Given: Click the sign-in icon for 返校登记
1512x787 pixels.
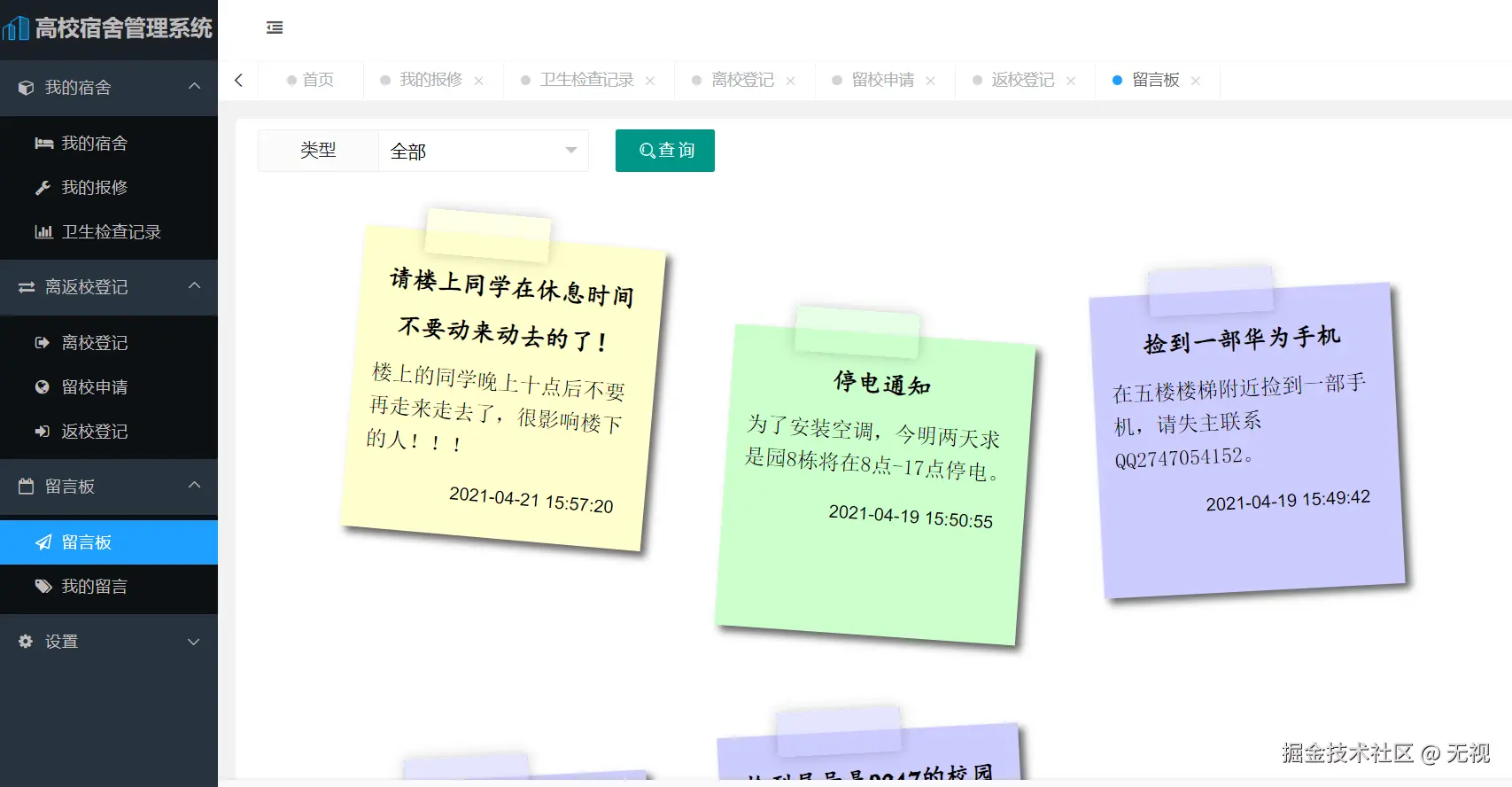Looking at the screenshot, I should click(42, 431).
